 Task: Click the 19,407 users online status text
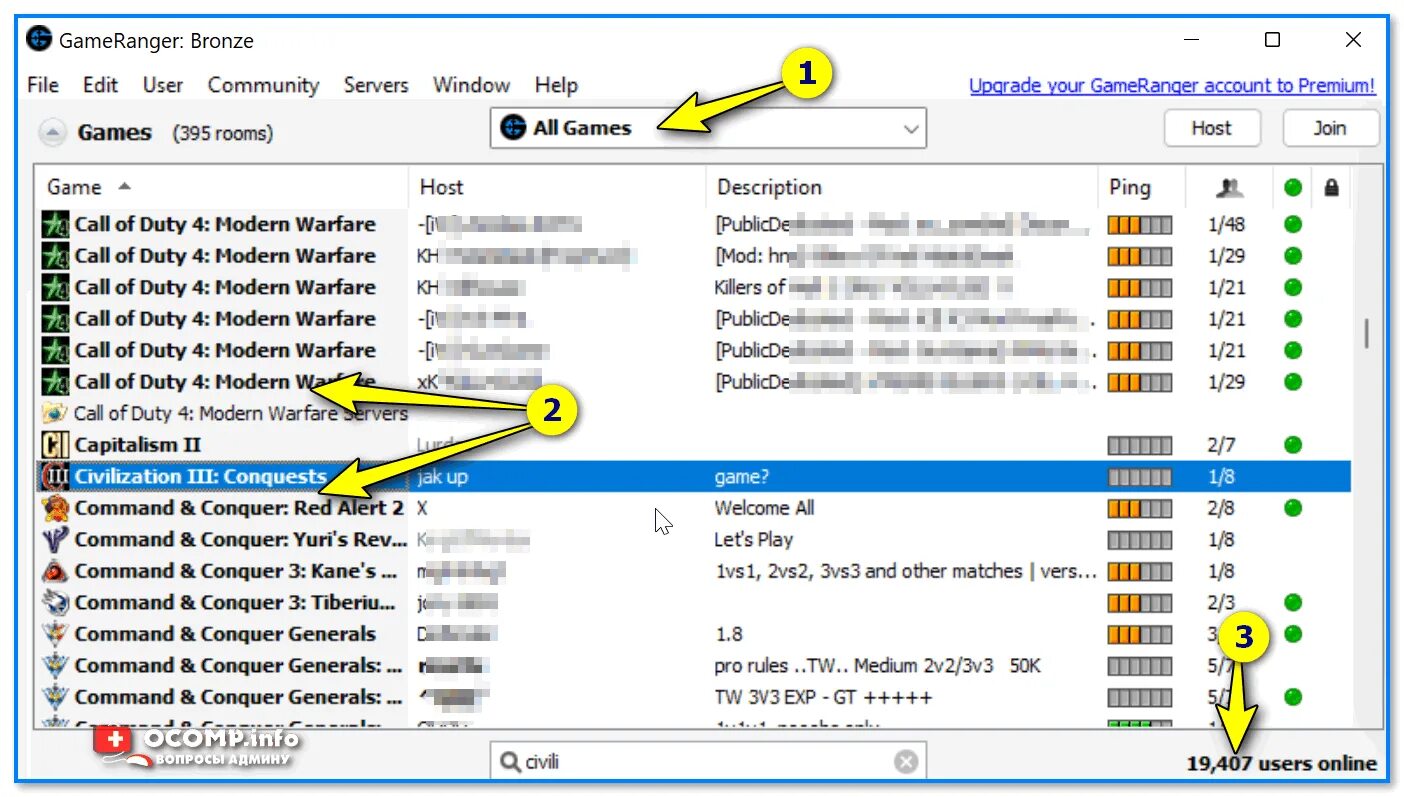(1281, 763)
